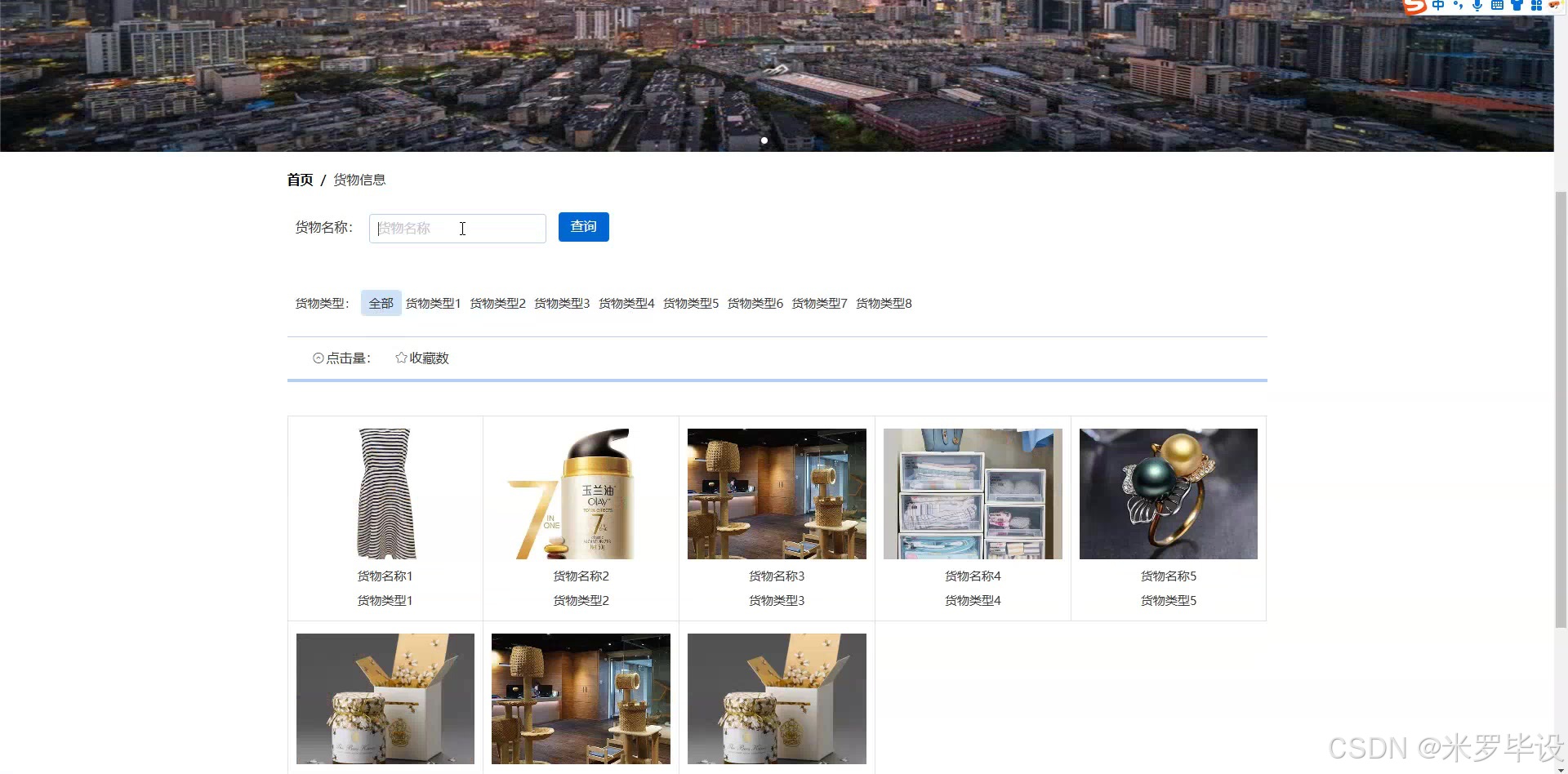Filter by 货物类型3

(562, 304)
